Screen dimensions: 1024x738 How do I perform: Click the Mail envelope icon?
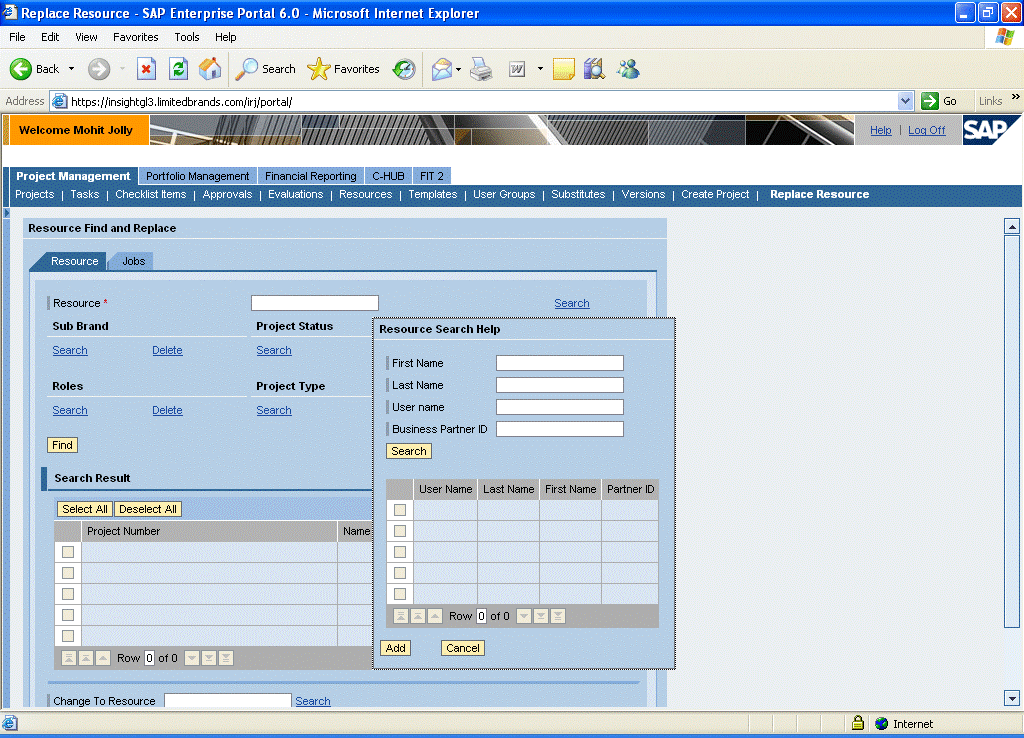coord(442,69)
